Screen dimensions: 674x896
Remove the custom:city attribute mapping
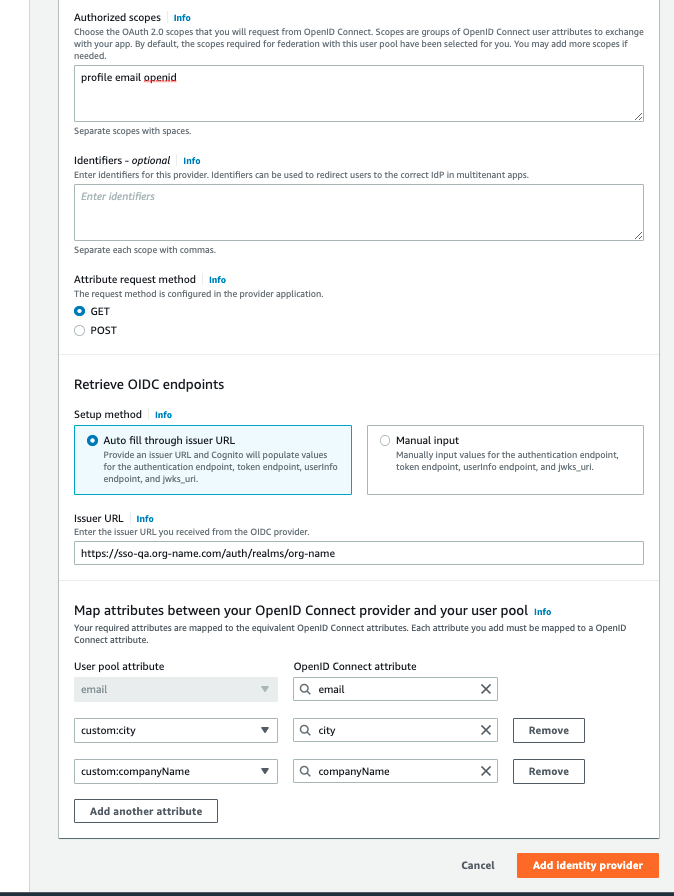[x=548, y=730]
